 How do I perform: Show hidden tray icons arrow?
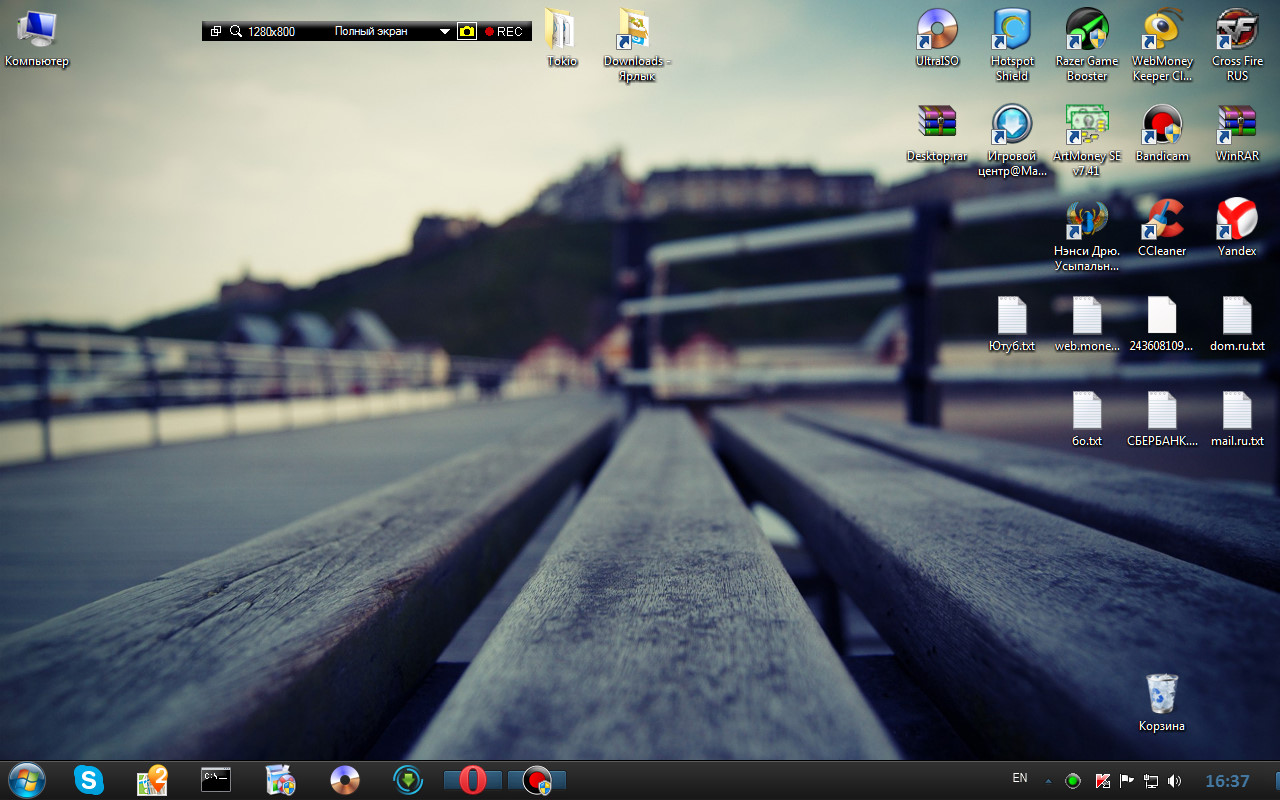(x=1048, y=781)
